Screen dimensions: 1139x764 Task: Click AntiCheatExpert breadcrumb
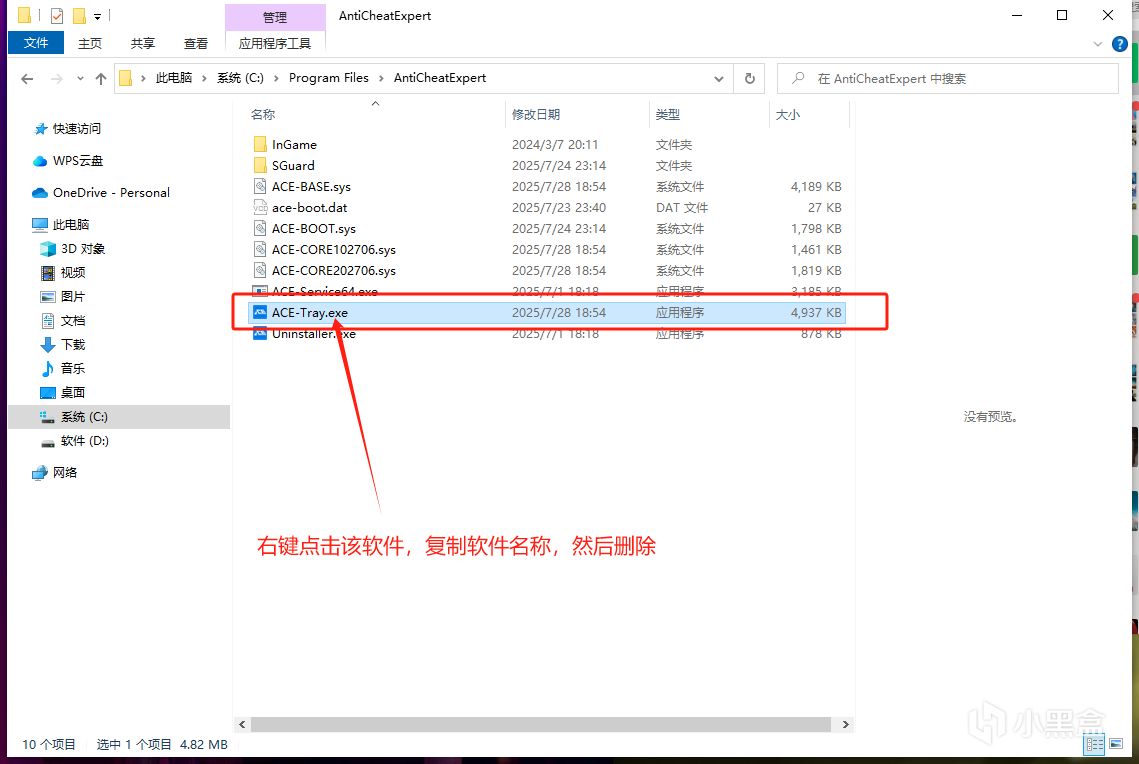pyautogui.click(x=439, y=78)
